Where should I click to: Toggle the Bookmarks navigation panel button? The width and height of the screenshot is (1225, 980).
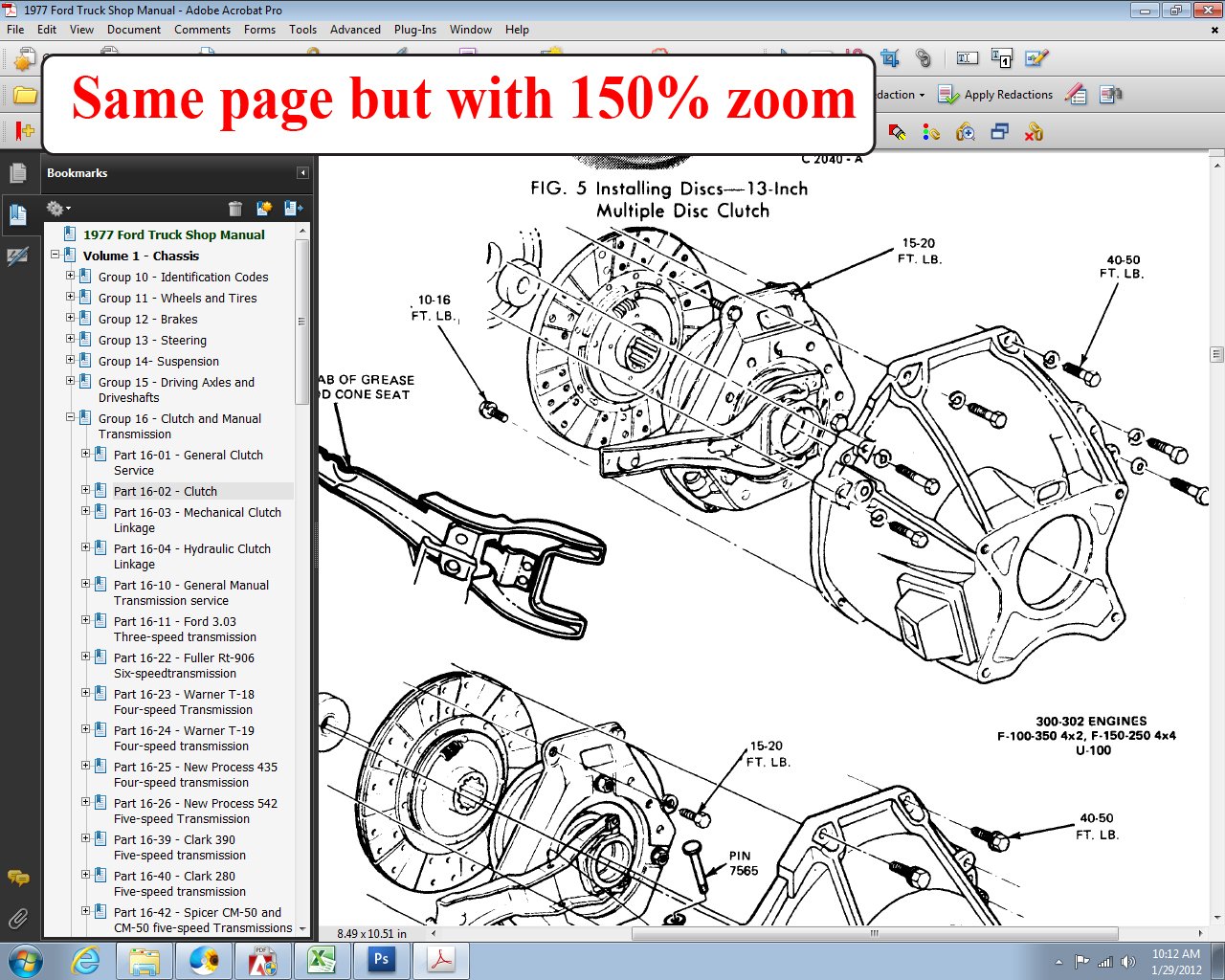(x=17, y=214)
